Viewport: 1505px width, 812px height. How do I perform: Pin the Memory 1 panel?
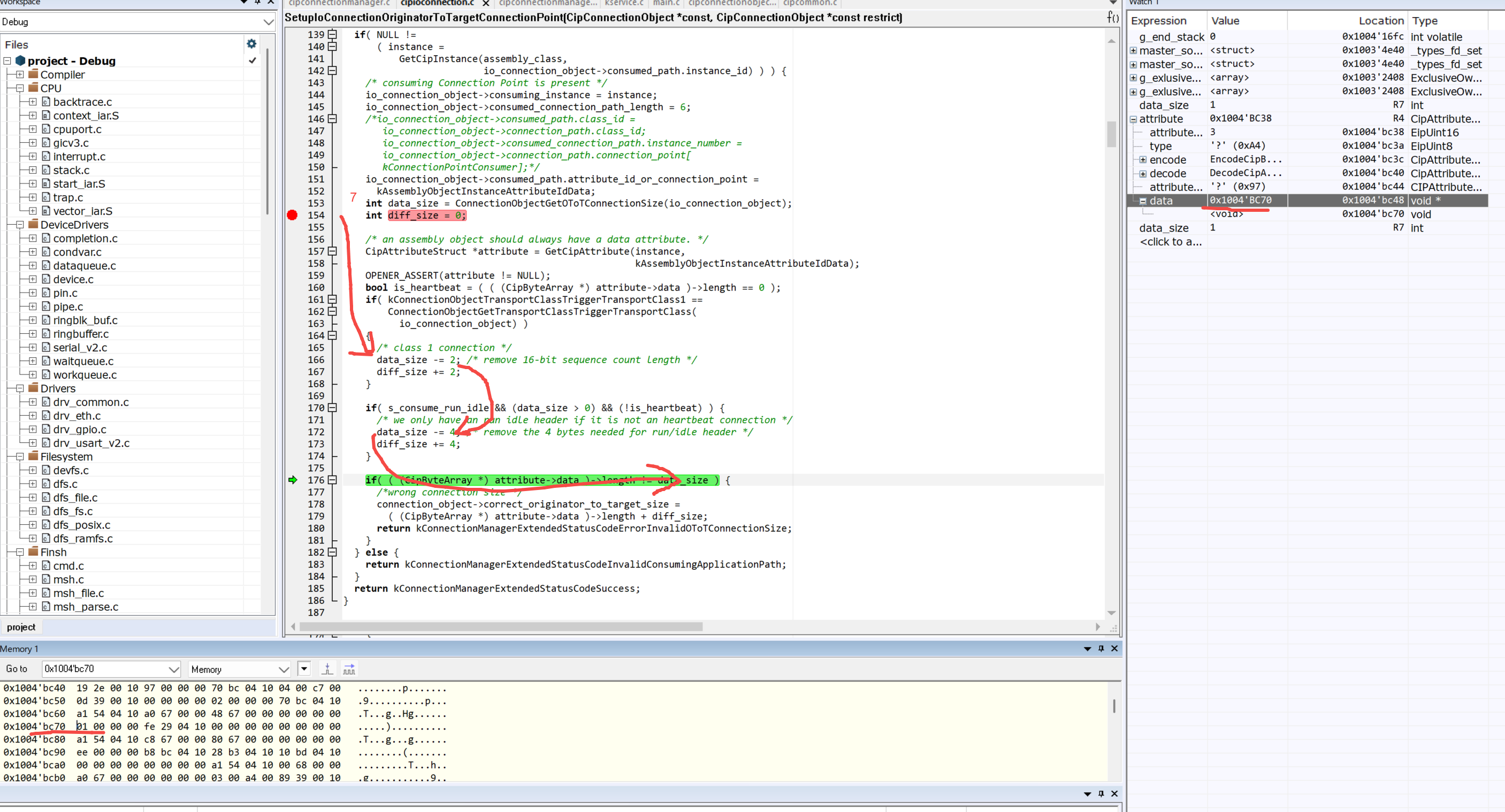click(x=1101, y=648)
